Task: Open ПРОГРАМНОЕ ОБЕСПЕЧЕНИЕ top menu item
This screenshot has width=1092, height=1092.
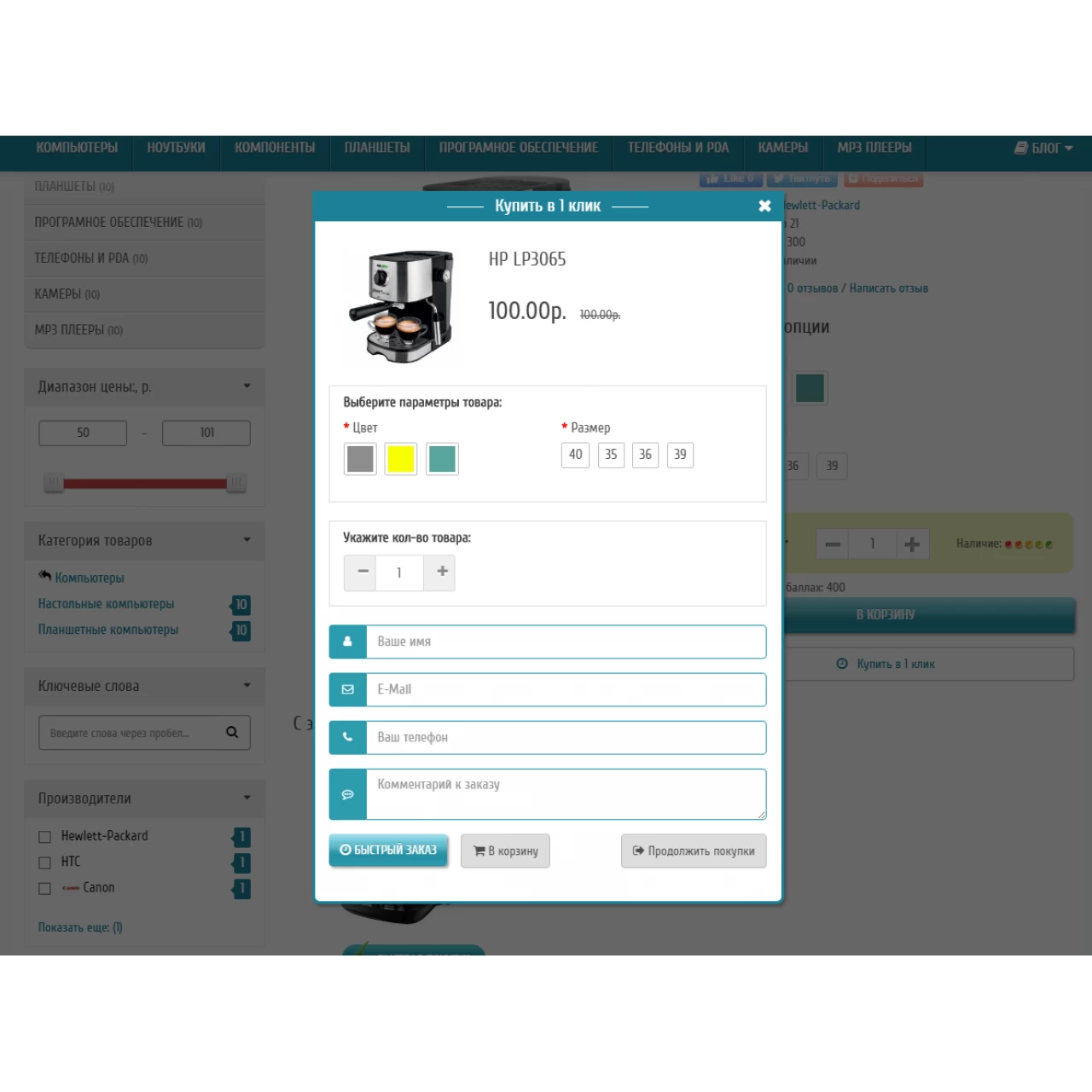Action: (x=519, y=148)
